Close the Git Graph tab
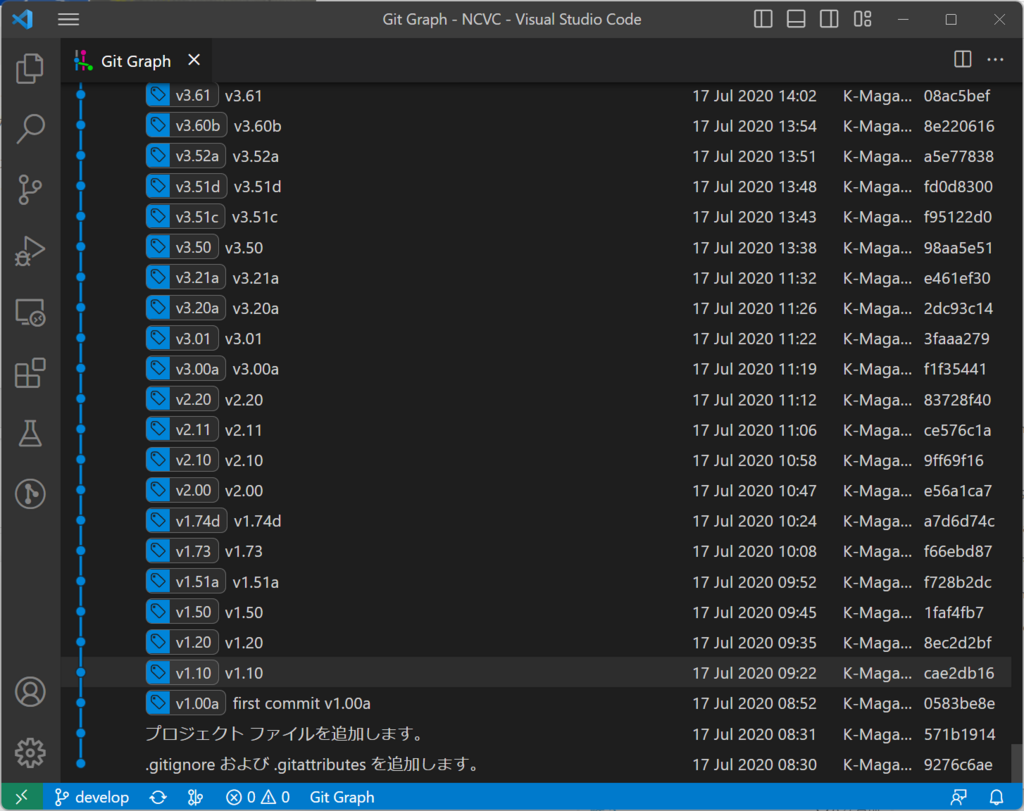Image resolution: width=1024 pixels, height=811 pixels. (x=194, y=60)
